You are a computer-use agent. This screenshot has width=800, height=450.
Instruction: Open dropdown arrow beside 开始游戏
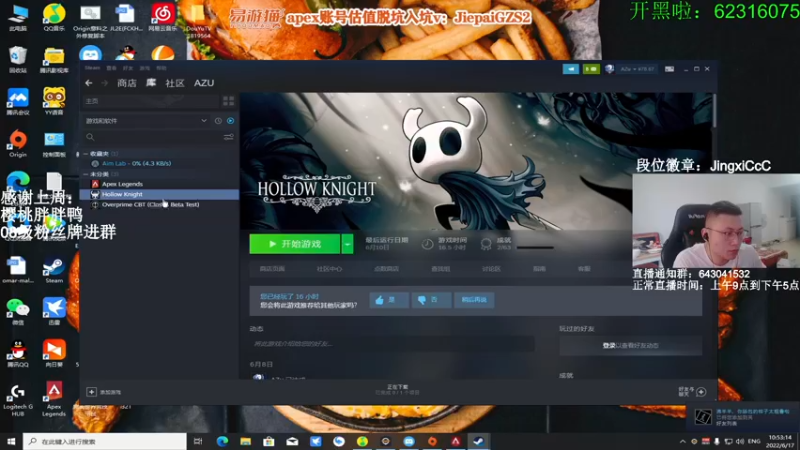point(347,244)
